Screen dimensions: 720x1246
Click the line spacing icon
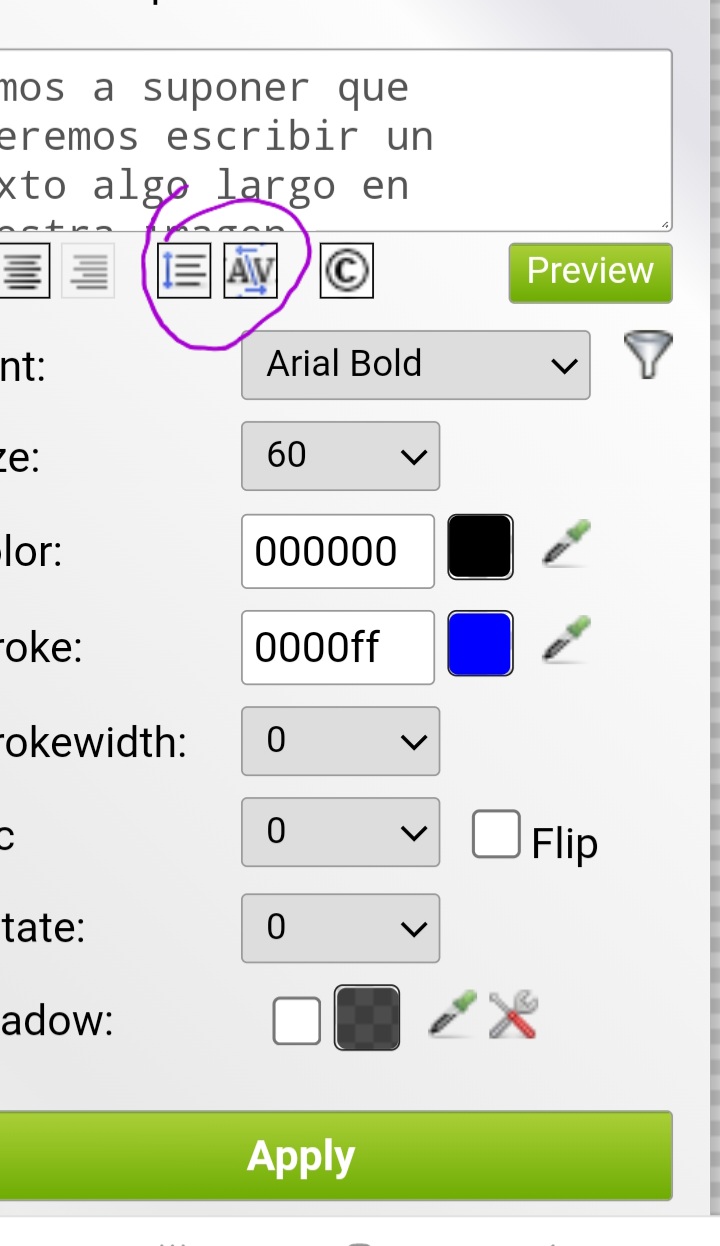click(184, 271)
